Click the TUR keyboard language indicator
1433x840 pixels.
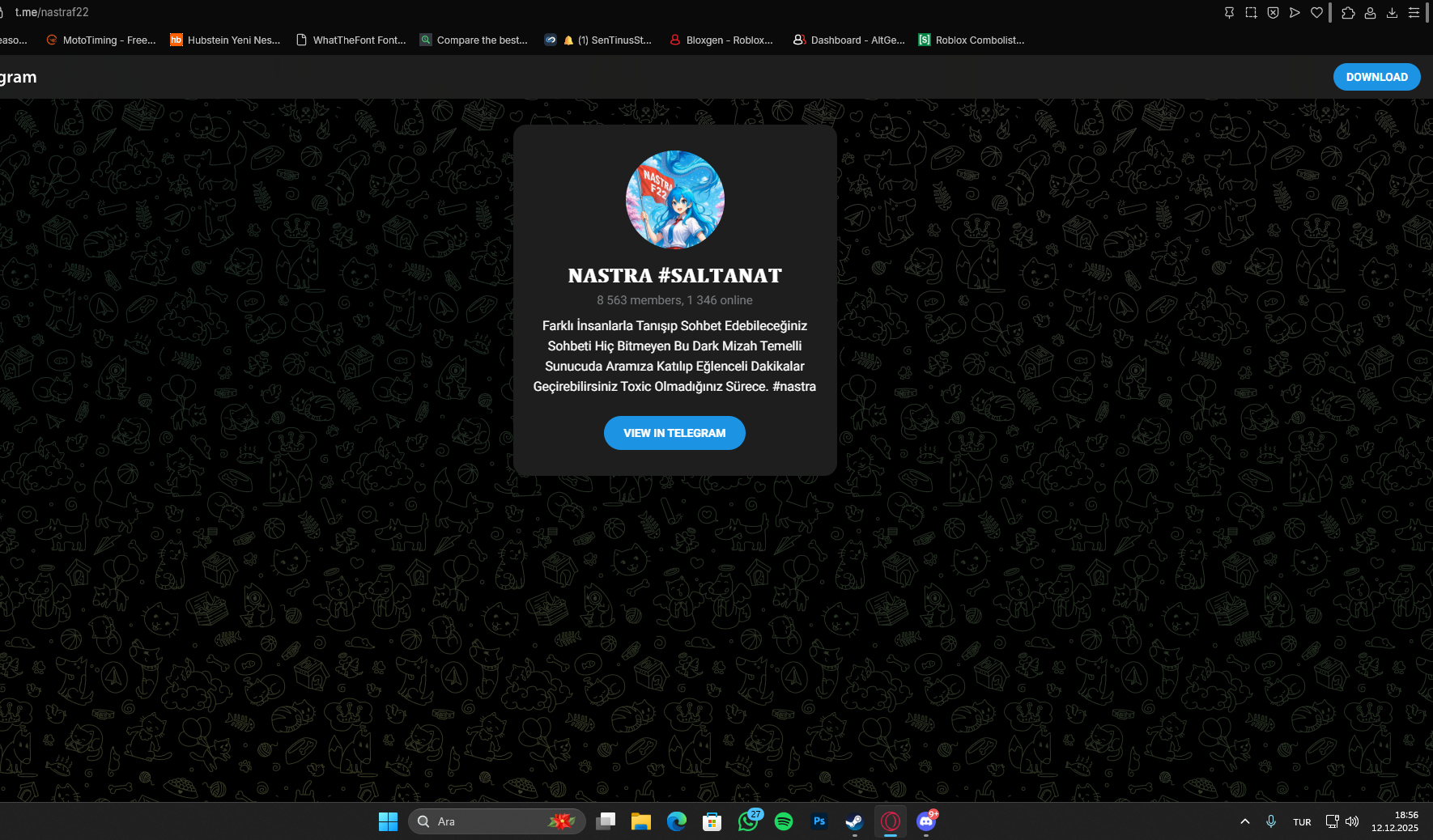[x=1302, y=822]
